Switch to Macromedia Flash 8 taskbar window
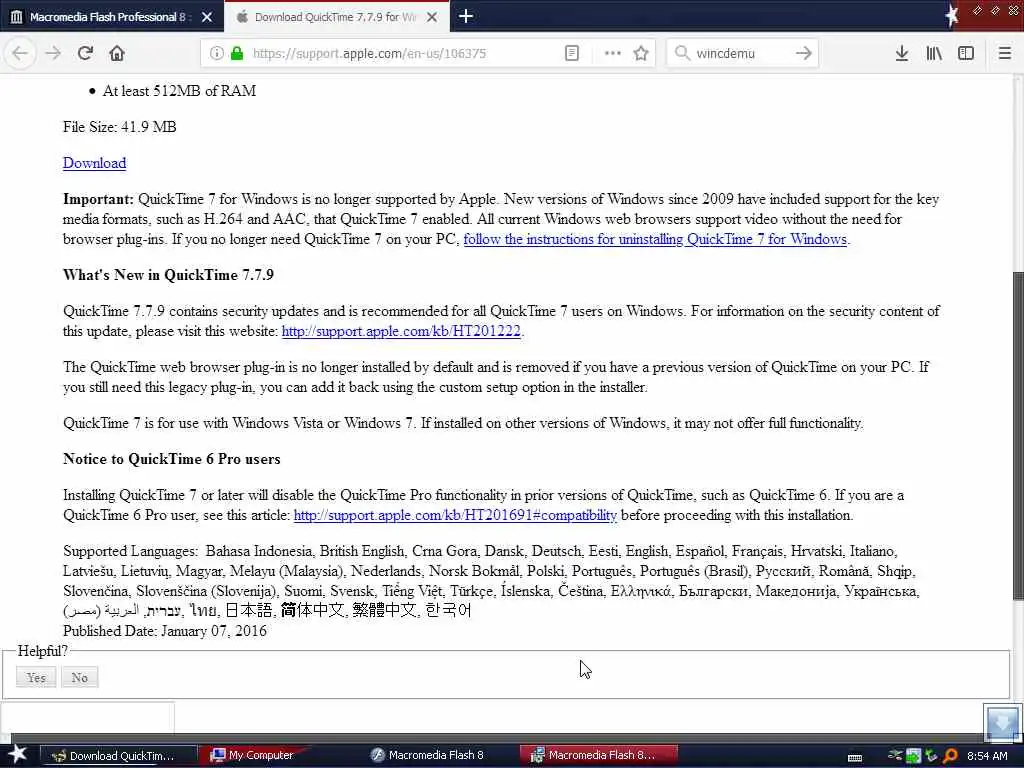This screenshot has height=768, width=1024. point(428,755)
